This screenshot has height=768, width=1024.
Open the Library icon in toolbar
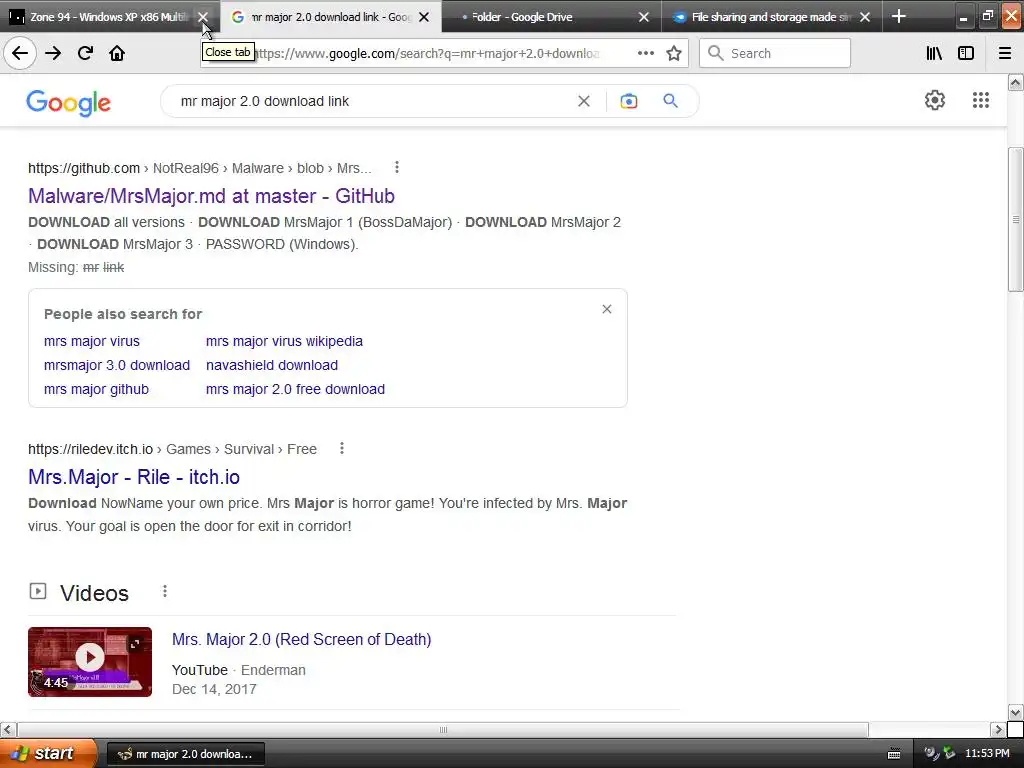(934, 53)
